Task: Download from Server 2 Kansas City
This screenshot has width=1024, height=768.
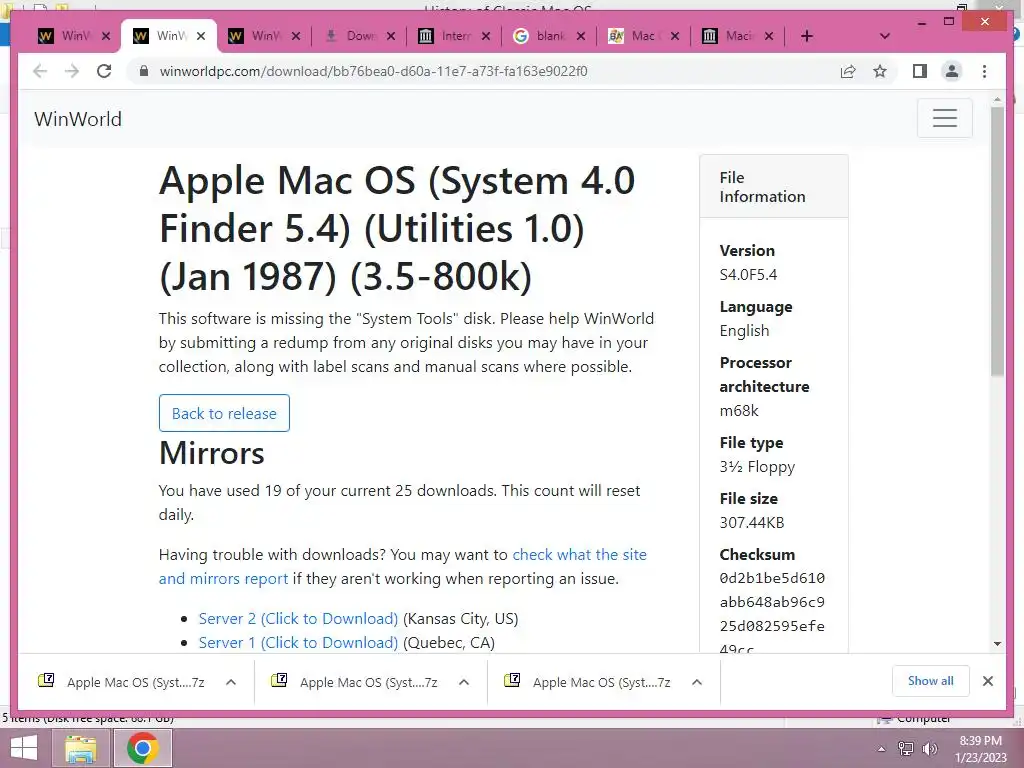Action: coord(298,618)
